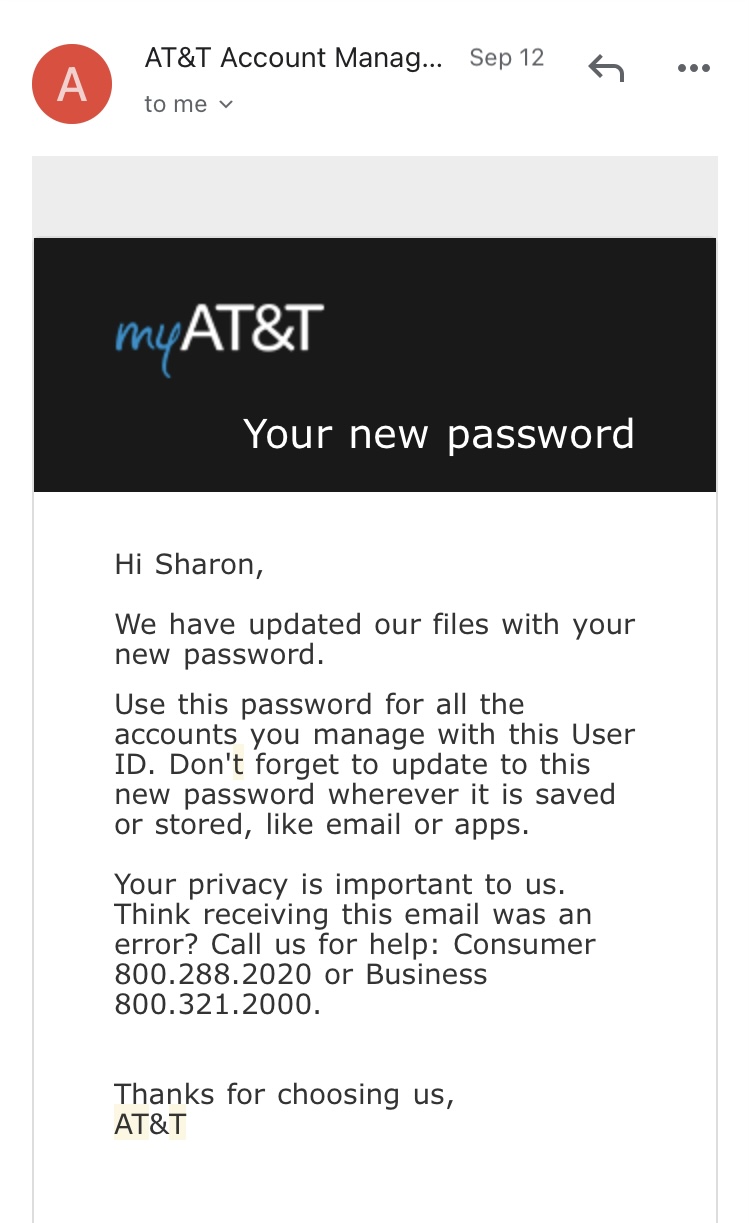Viewport: 750px width, 1223px height.
Task: Click the highlighted 'AT&T' signature text
Action: coord(150,1124)
